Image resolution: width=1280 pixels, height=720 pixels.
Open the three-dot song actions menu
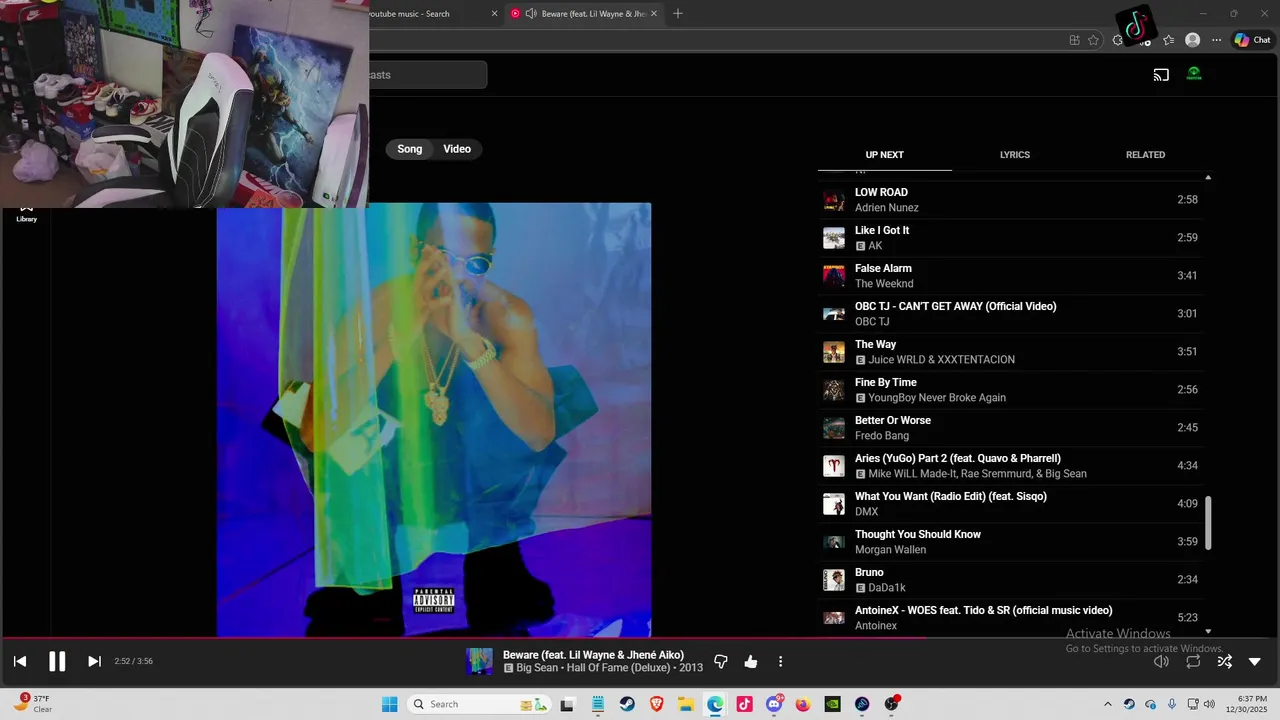(x=781, y=662)
